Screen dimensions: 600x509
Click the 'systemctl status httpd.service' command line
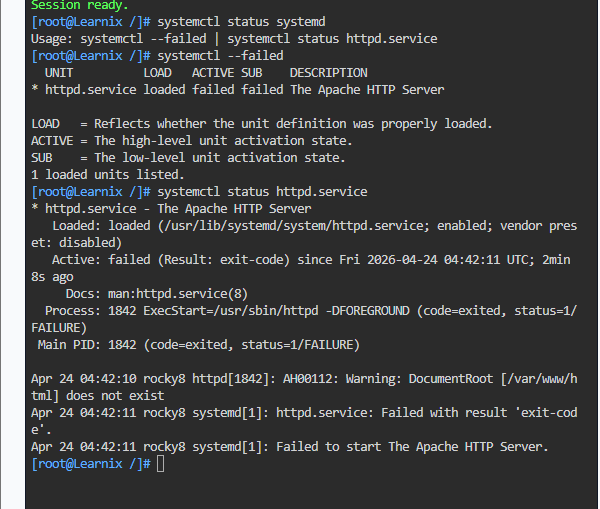pos(262,192)
